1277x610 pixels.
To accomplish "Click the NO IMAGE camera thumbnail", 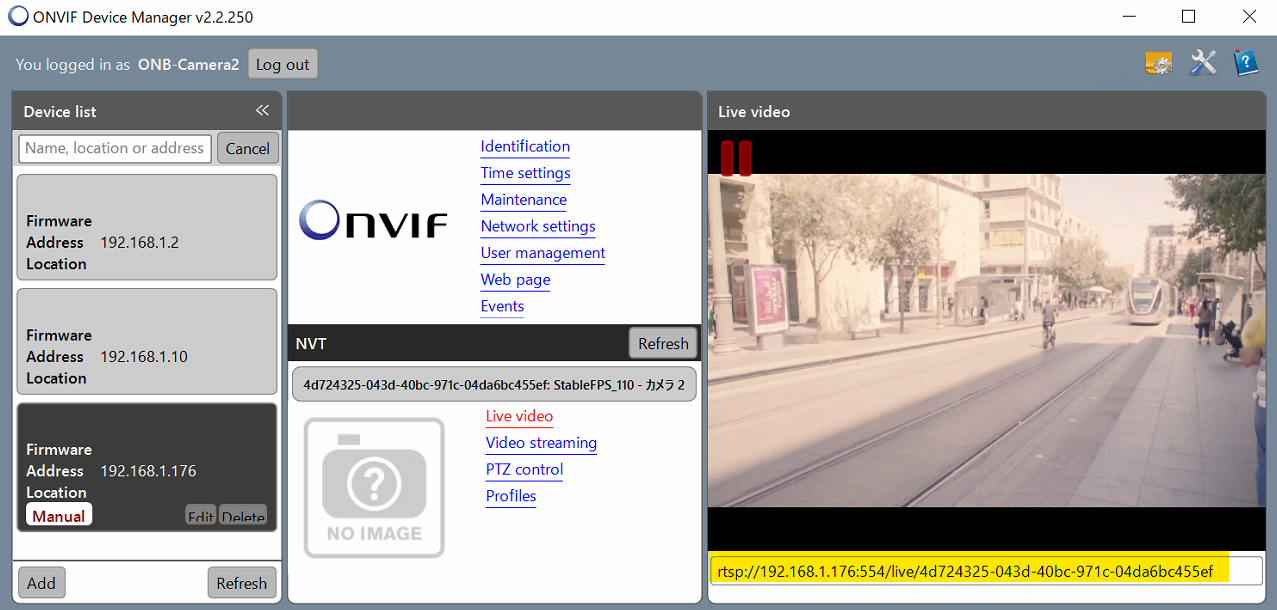I will [x=374, y=487].
